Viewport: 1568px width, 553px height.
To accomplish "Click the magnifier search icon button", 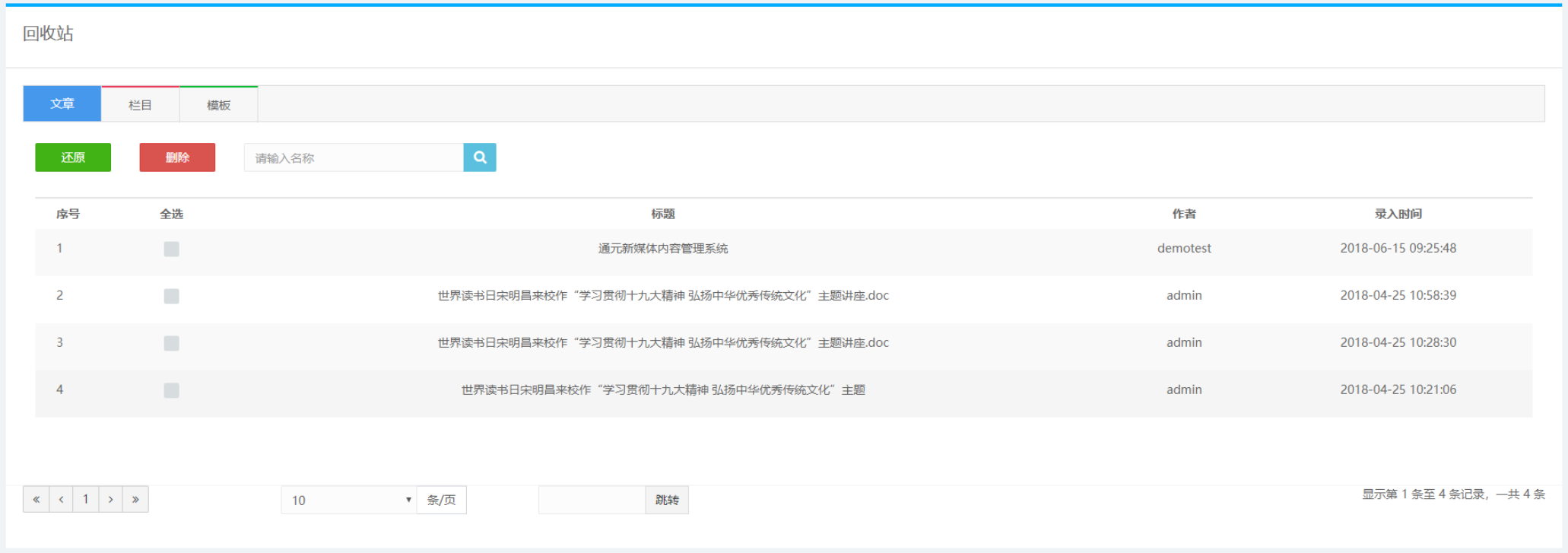I will point(480,157).
